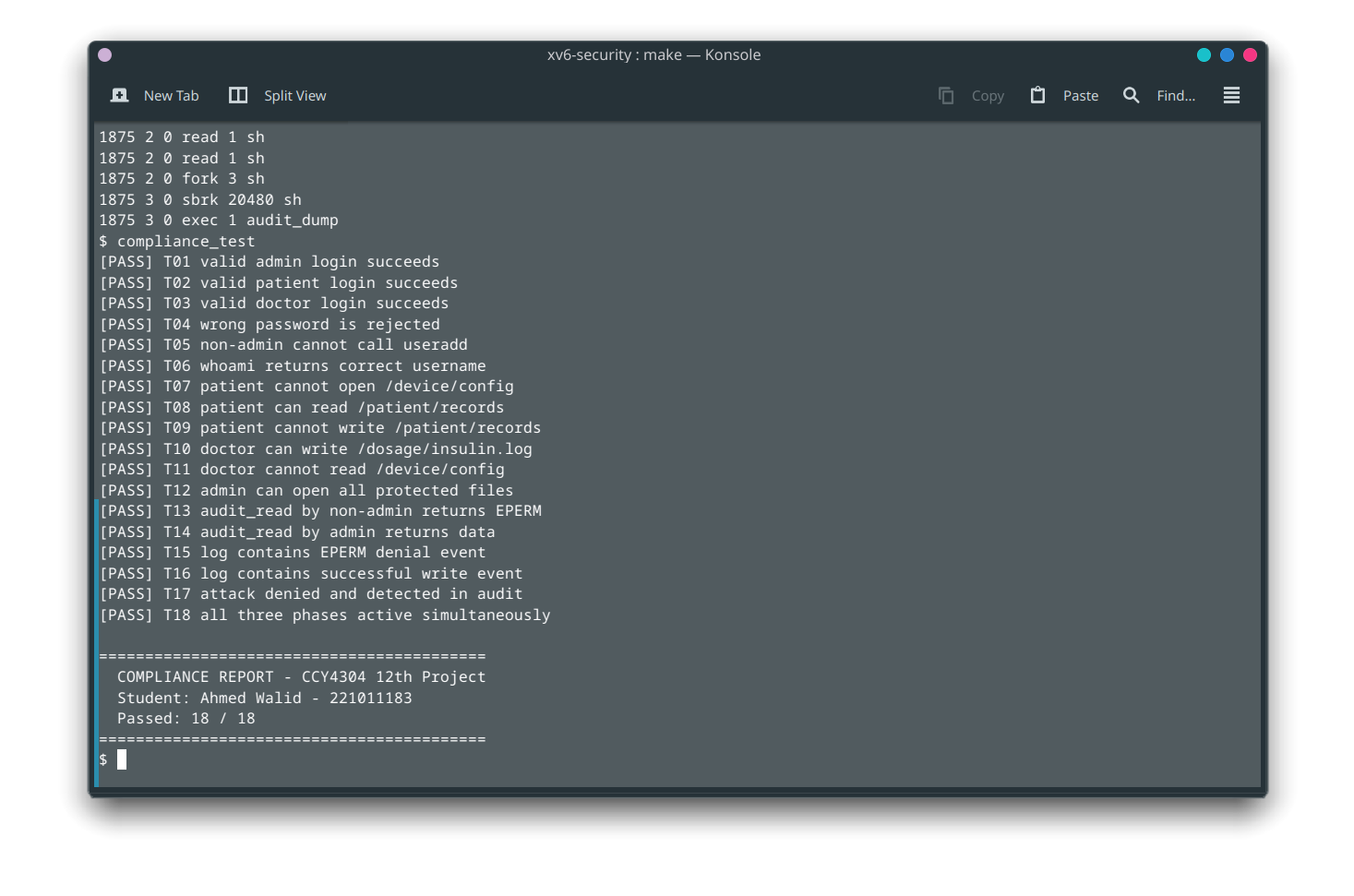Click the Find magnifier icon

[x=1131, y=95]
